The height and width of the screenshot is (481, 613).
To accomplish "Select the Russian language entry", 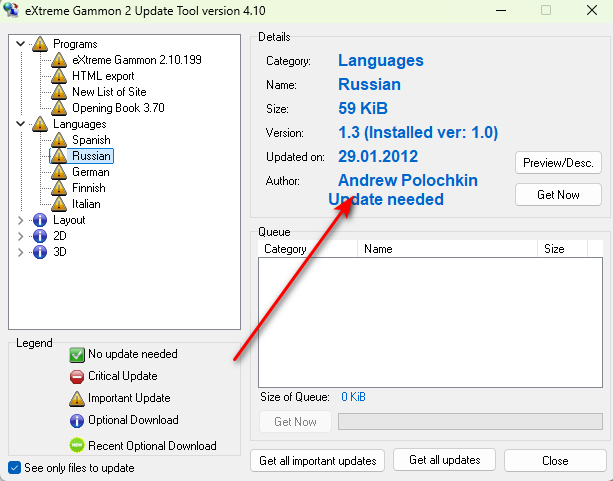I will [91, 156].
